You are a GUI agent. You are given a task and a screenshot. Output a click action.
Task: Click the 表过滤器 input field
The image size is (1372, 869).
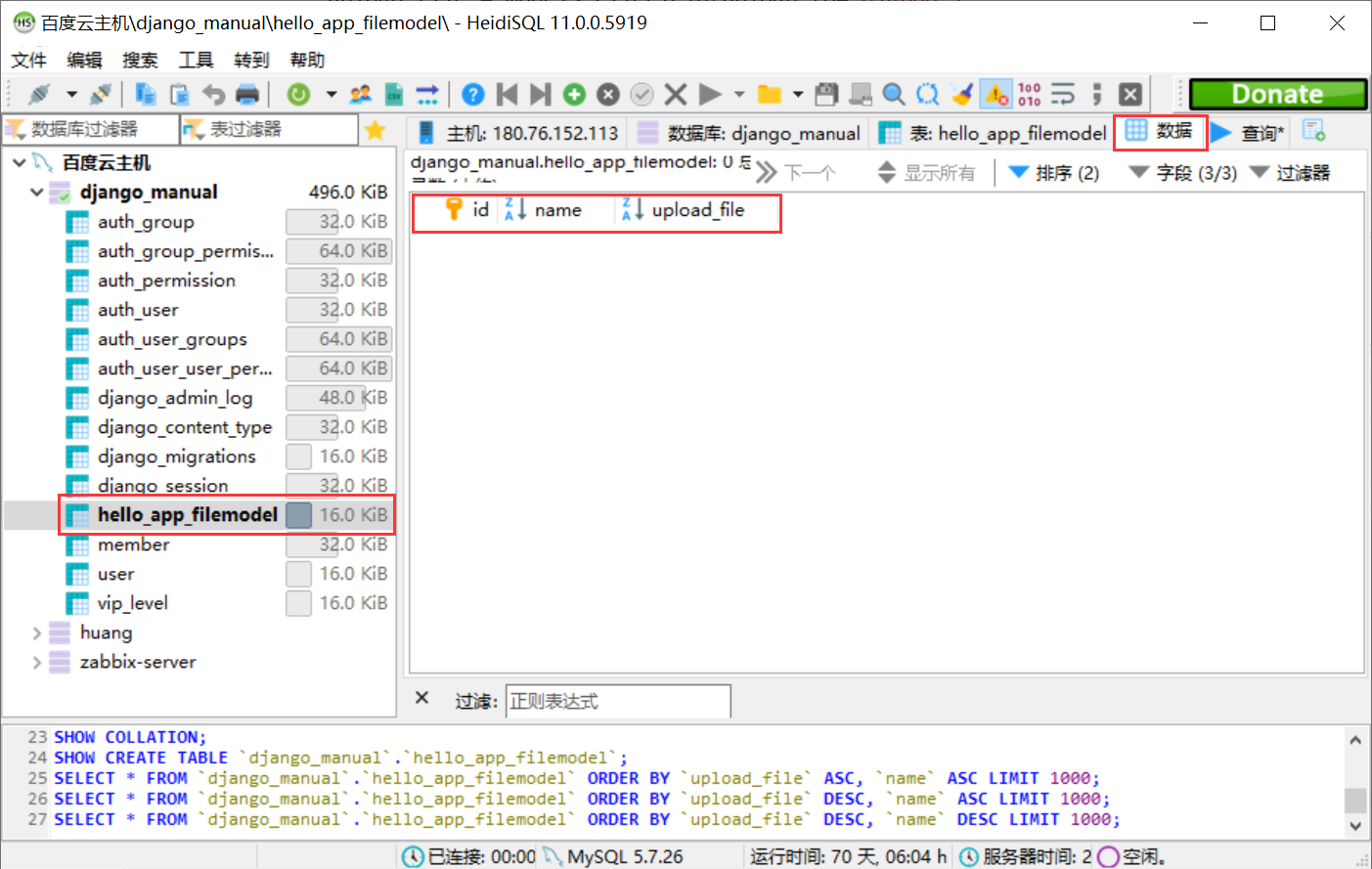[x=269, y=129]
